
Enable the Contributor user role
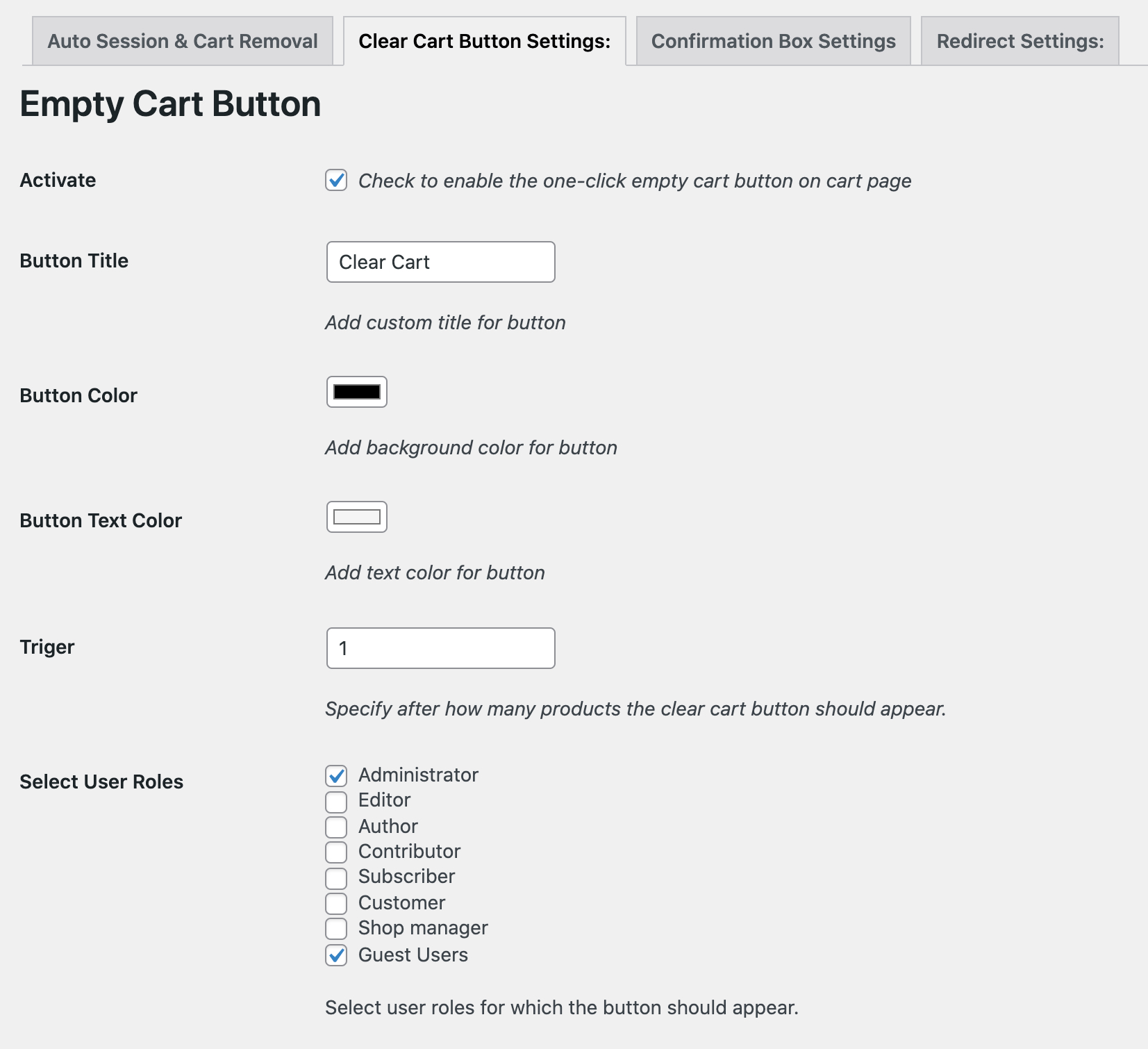pos(336,852)
